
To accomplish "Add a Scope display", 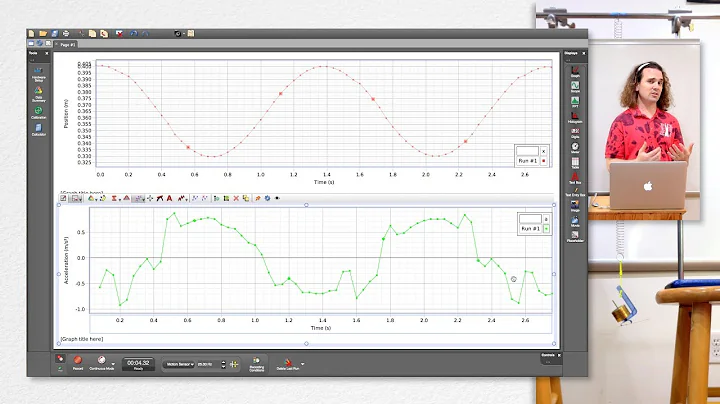I will [575, 87].
